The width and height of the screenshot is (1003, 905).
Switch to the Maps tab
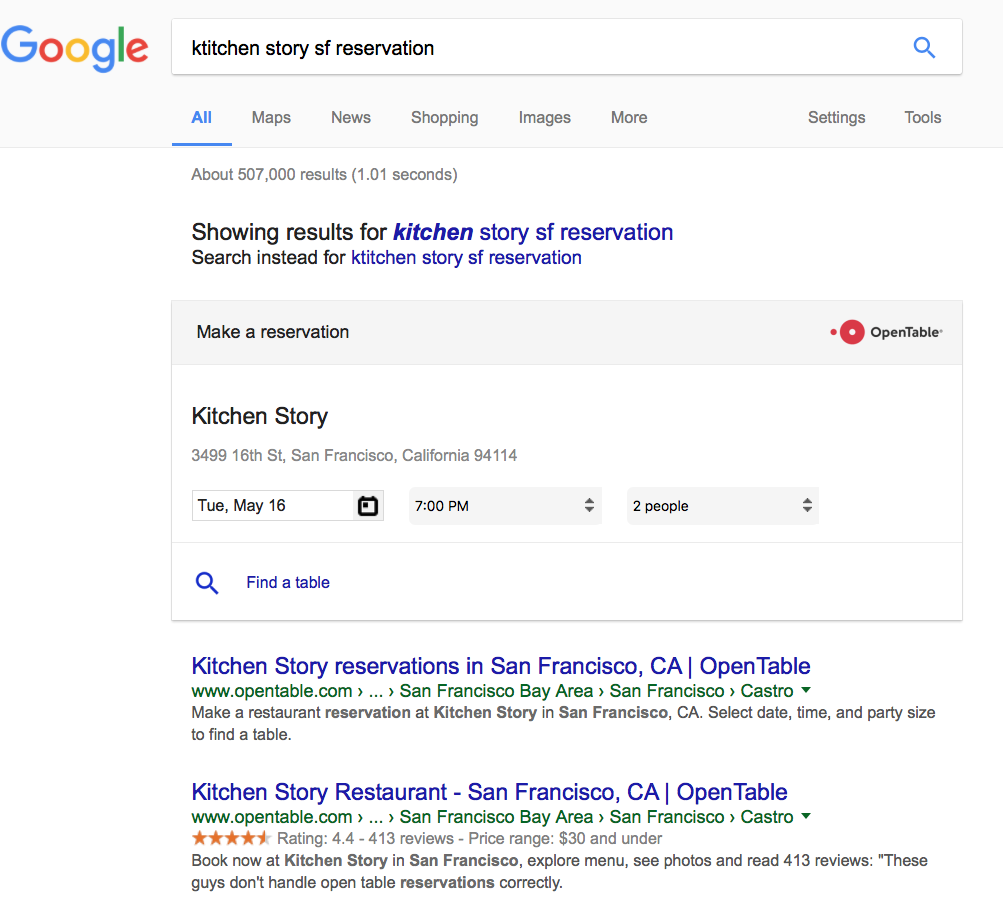(x=271, y=118)
